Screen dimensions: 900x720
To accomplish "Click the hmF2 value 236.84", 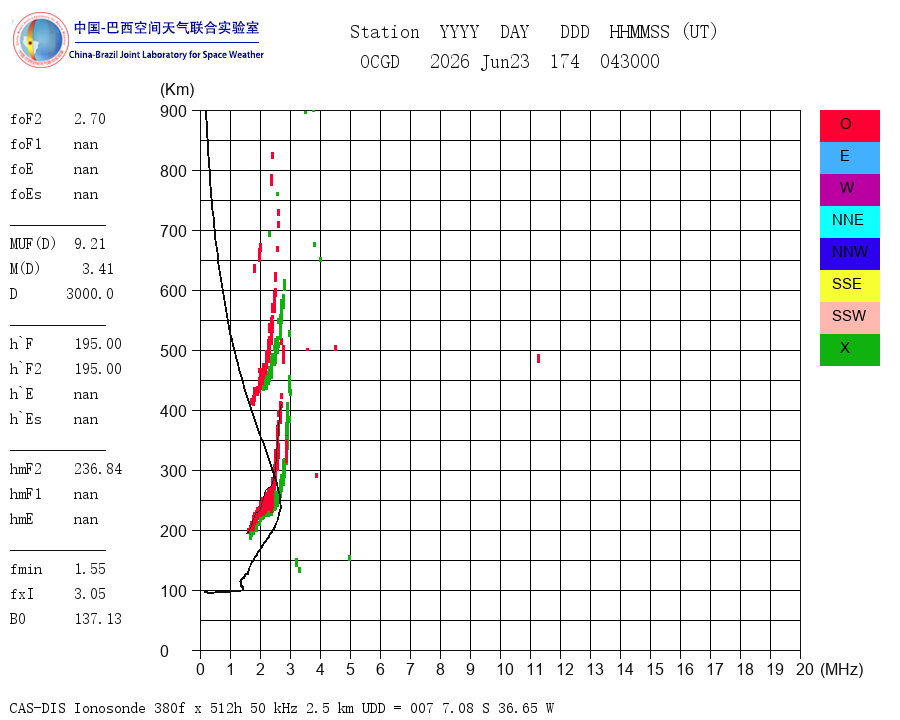I will [x=98, y=469].
